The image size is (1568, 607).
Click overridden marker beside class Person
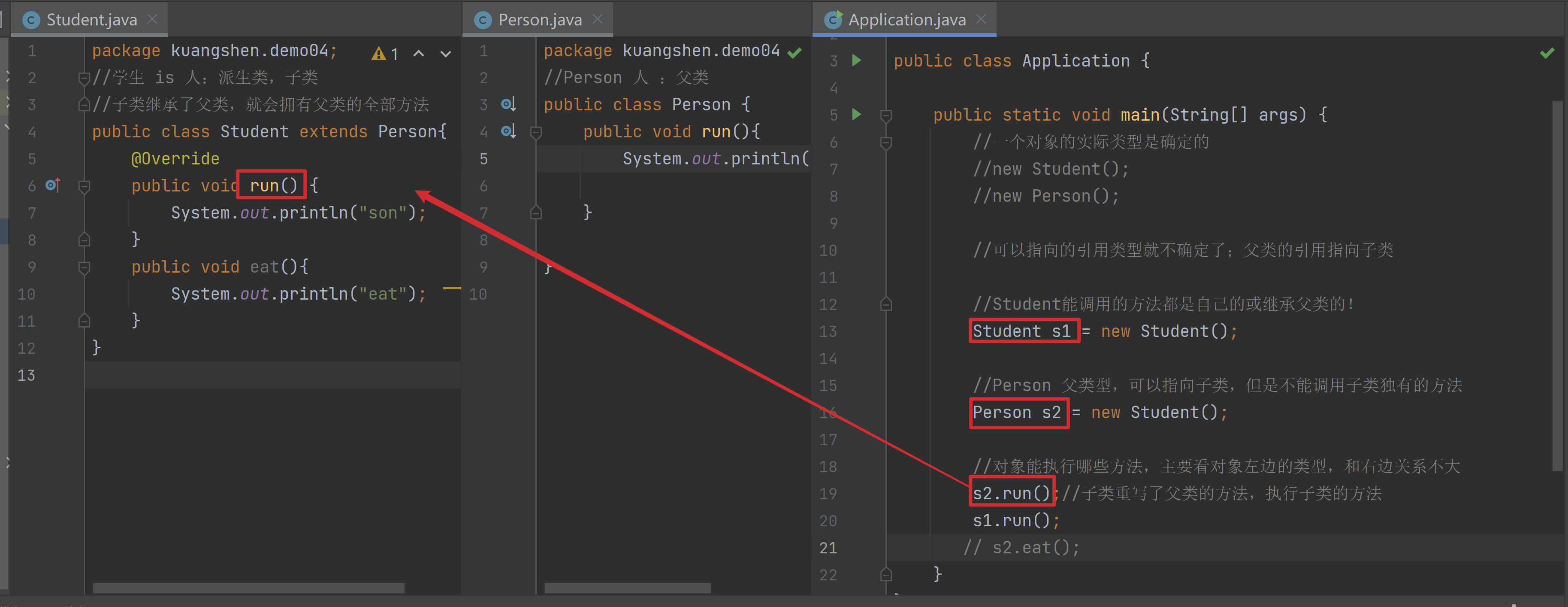(x=508, y=104)
